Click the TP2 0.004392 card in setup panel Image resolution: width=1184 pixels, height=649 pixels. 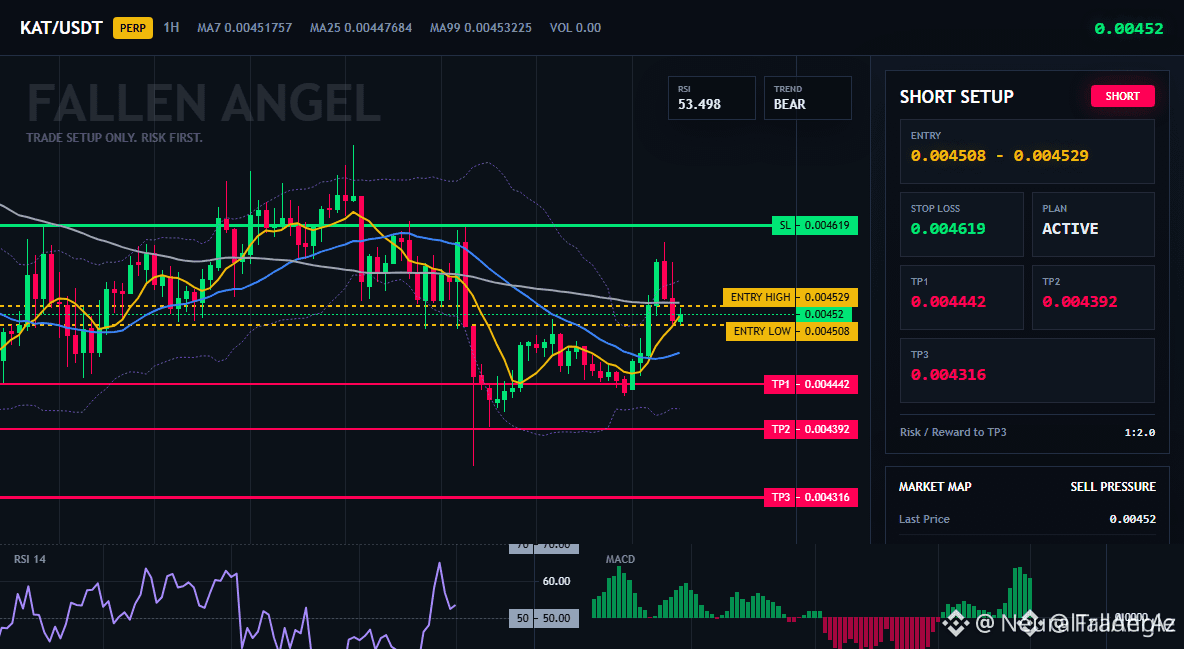[x=1093, y=297]
